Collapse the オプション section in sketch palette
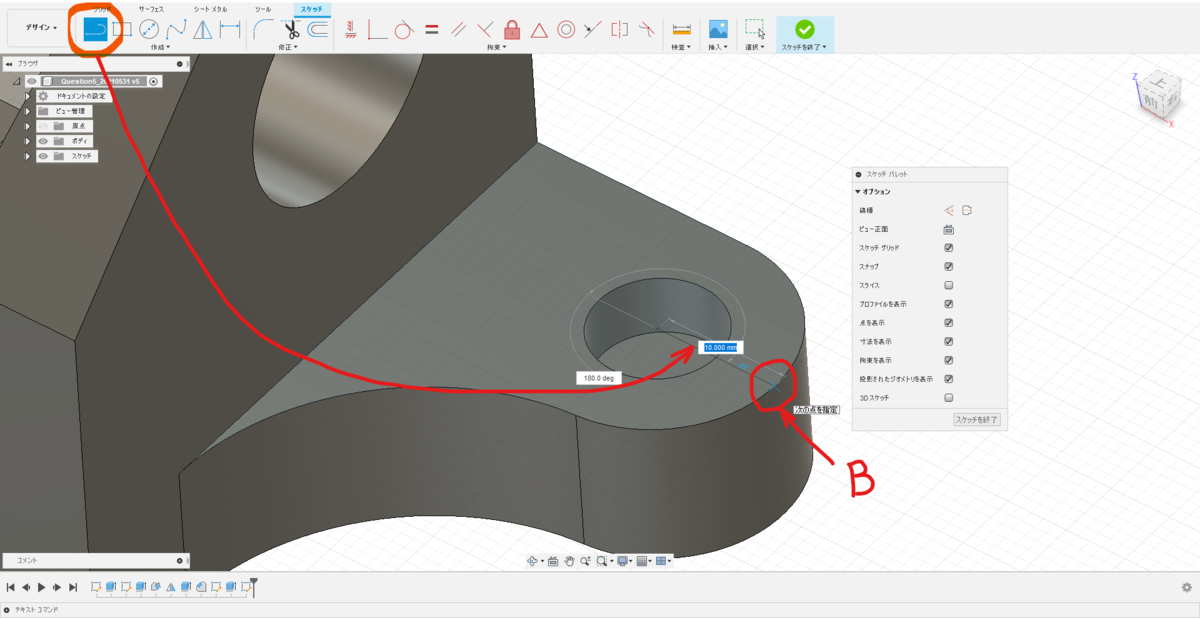This screenshot has height=618, width=1200. 857,191
